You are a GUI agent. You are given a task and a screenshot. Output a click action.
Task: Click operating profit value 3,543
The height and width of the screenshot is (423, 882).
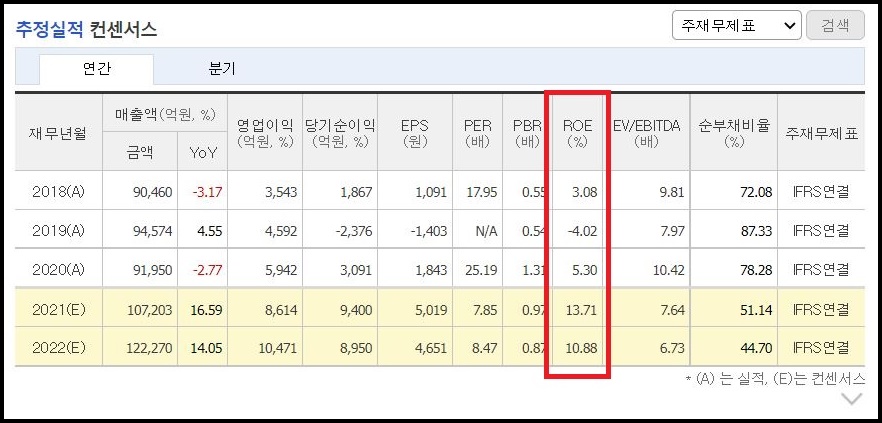(280, 192)
